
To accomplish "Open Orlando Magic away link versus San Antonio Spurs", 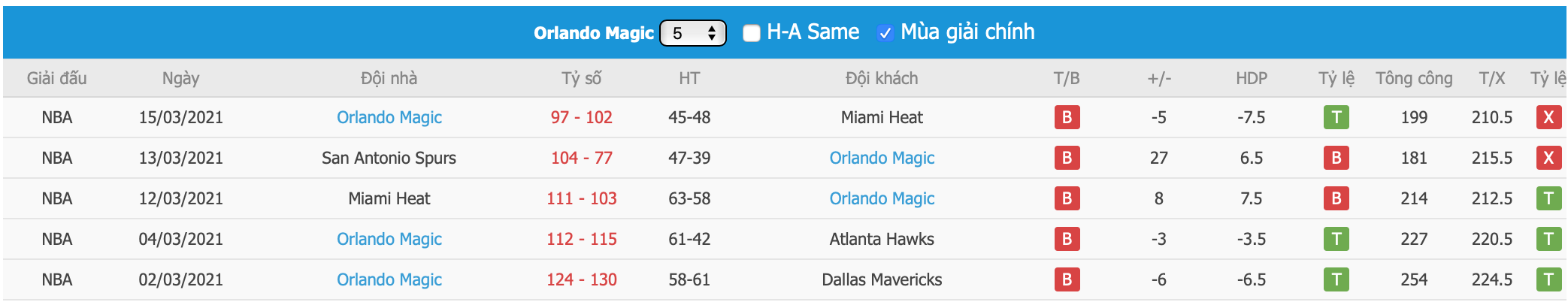I will 882,158.
